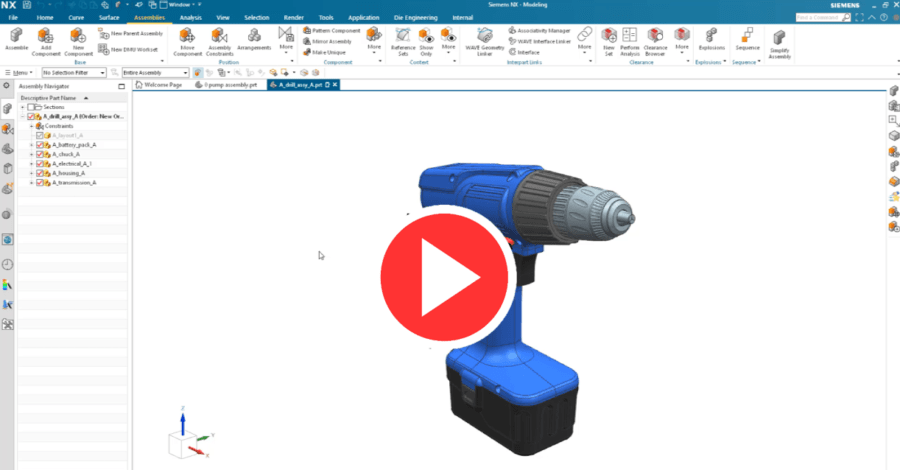Open the File menu
This screenshot has height=470, width=900.
(x=13, y=18)
